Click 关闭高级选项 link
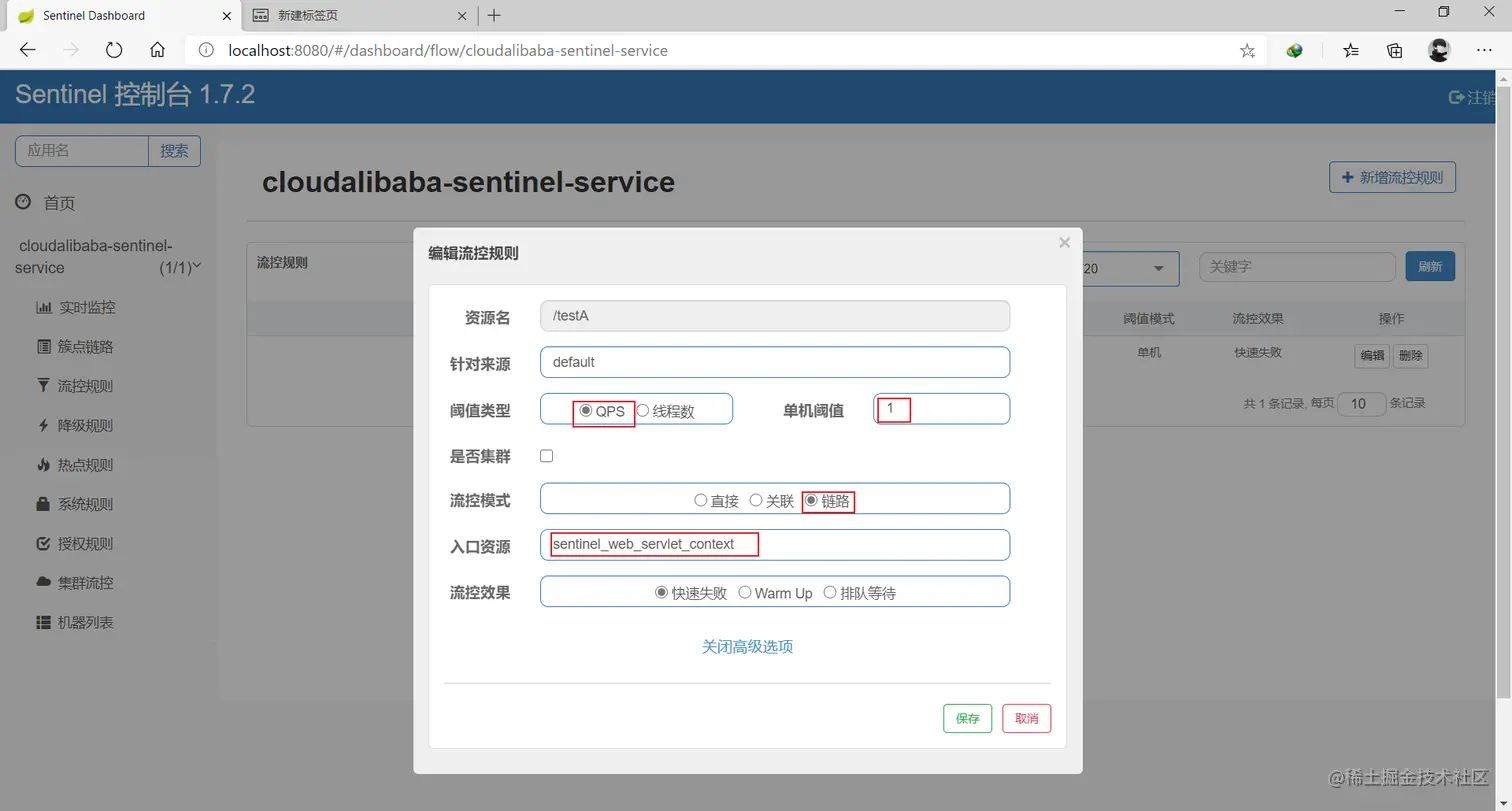The height and width of the screenshot is (811, 1512). coord(748,647)
